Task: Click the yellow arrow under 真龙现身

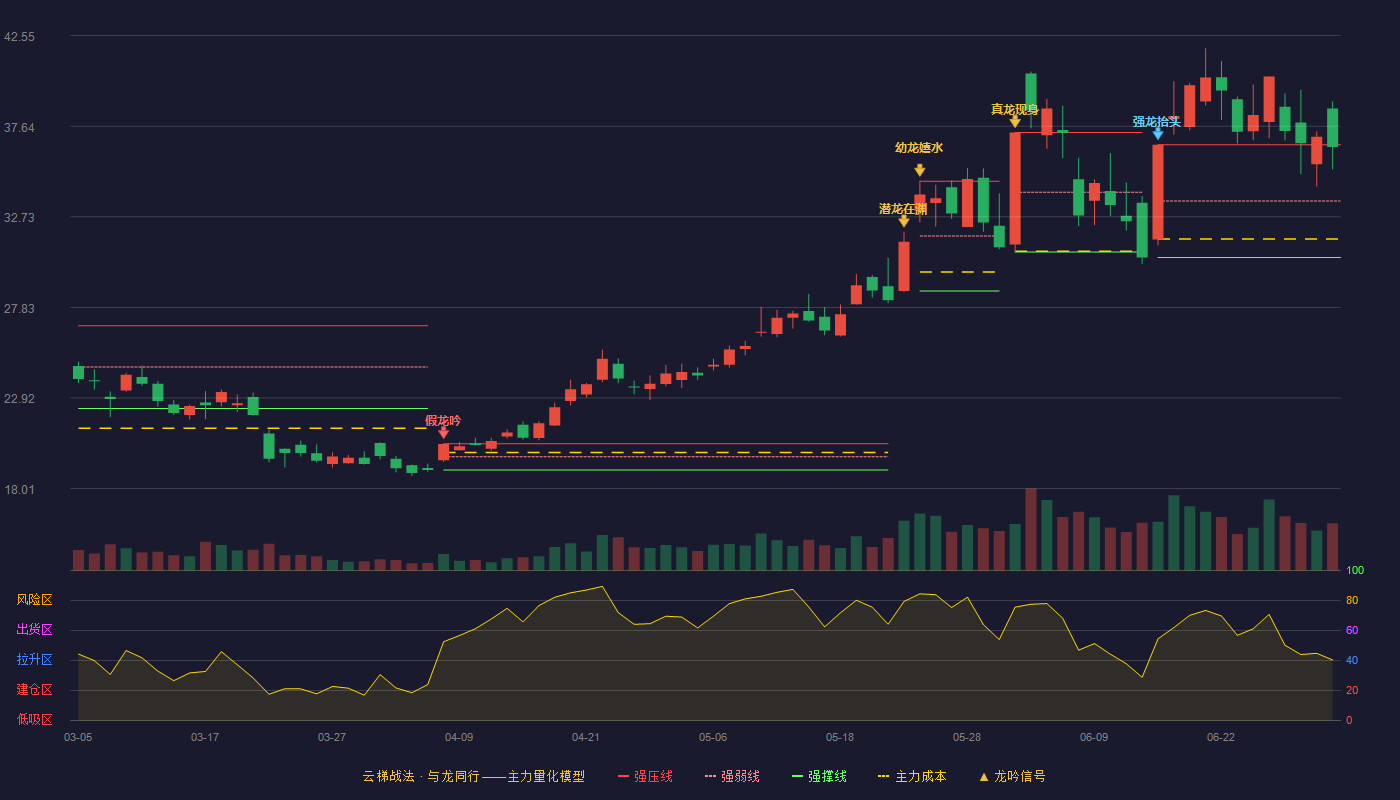Action: click(1015, 122)
